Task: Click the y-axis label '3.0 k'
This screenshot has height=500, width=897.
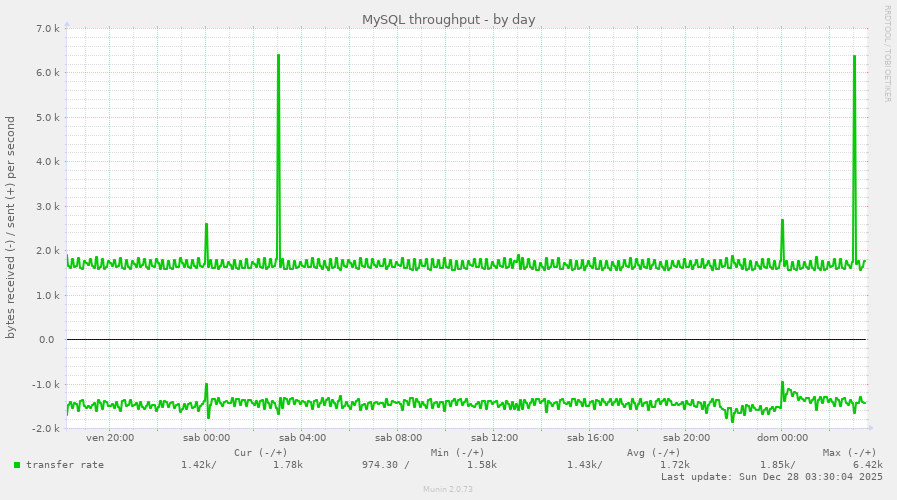Action: pos(48,206)
